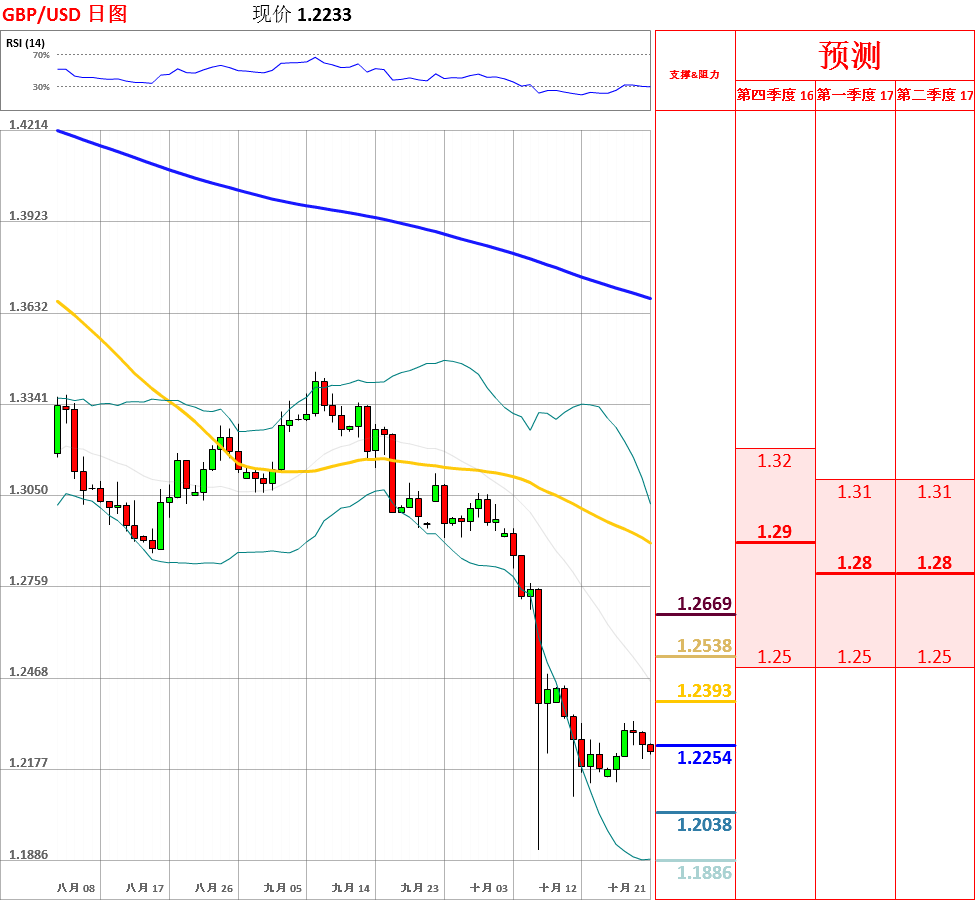Click the 1.2759 price axis label

[29, 580]
